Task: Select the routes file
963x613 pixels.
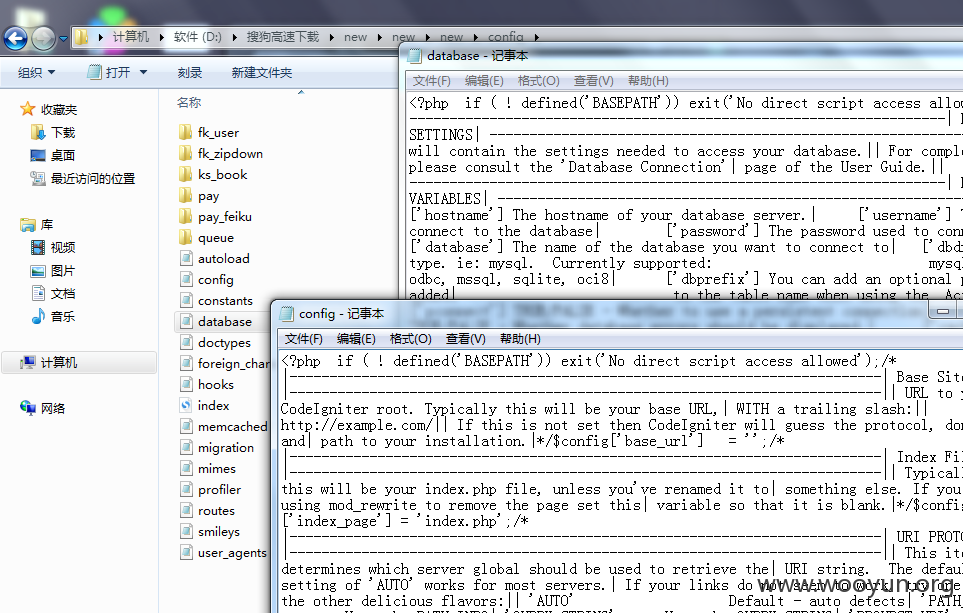Action: (208, 510)
